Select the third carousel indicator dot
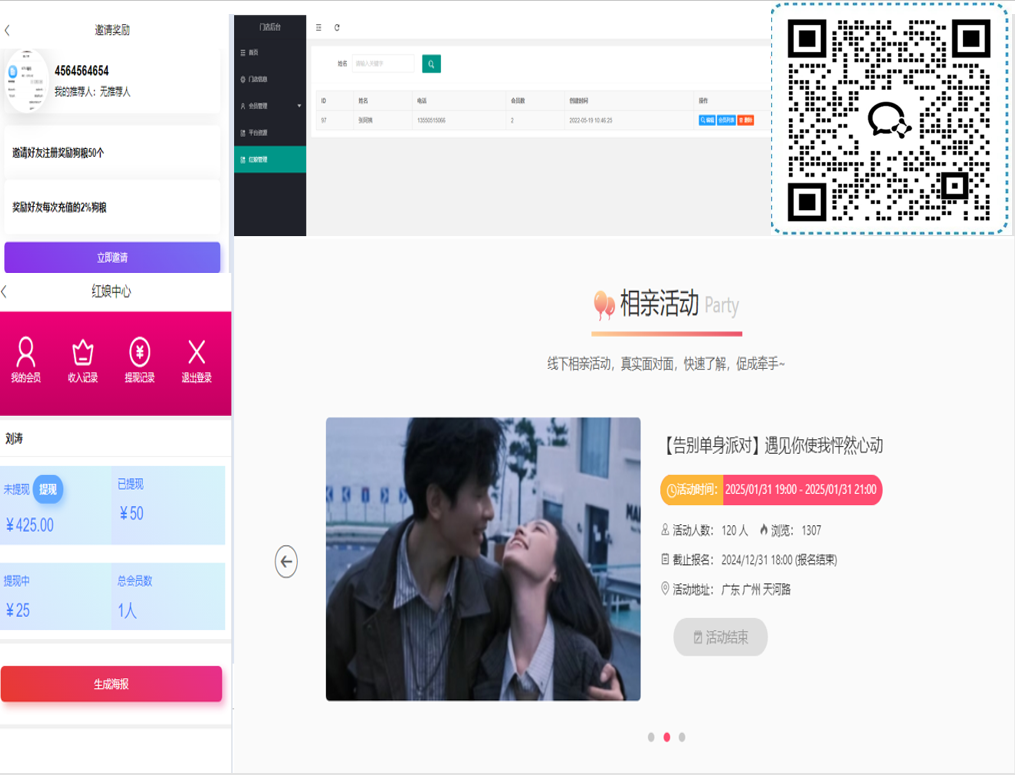Viewport: 1015px width, 775px height. 682,737
